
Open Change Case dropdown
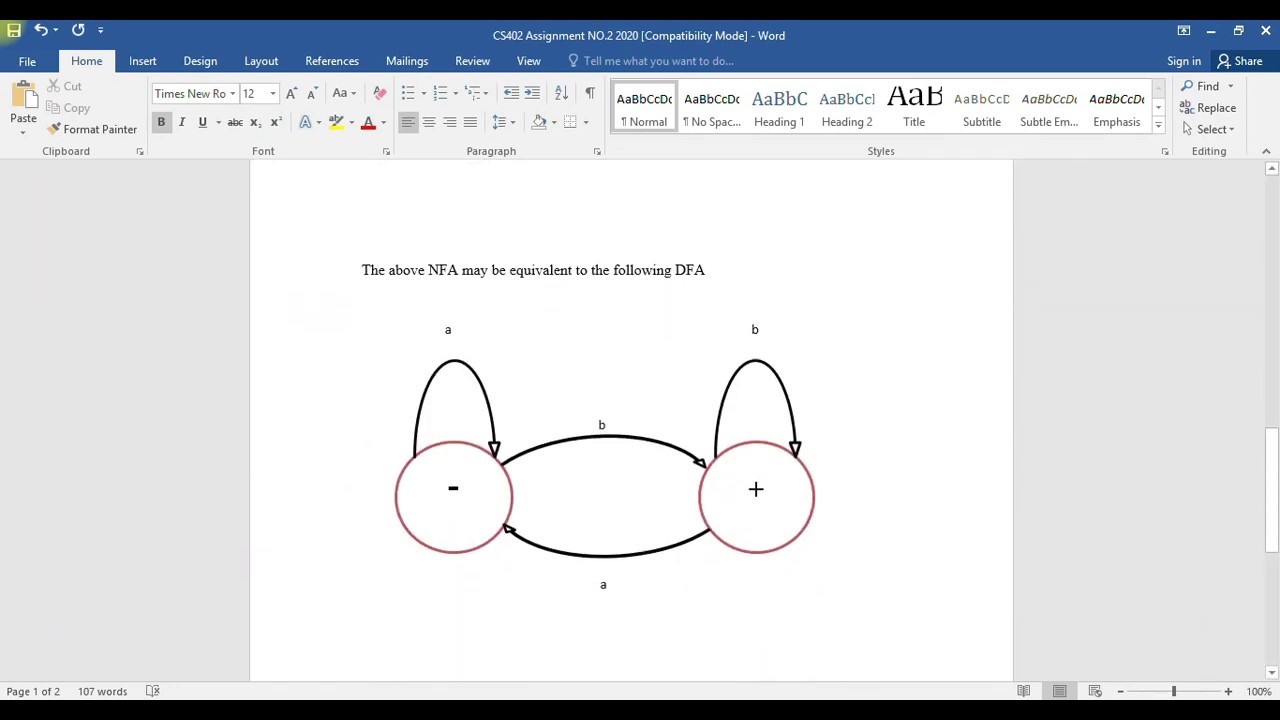tap(344, 93)
